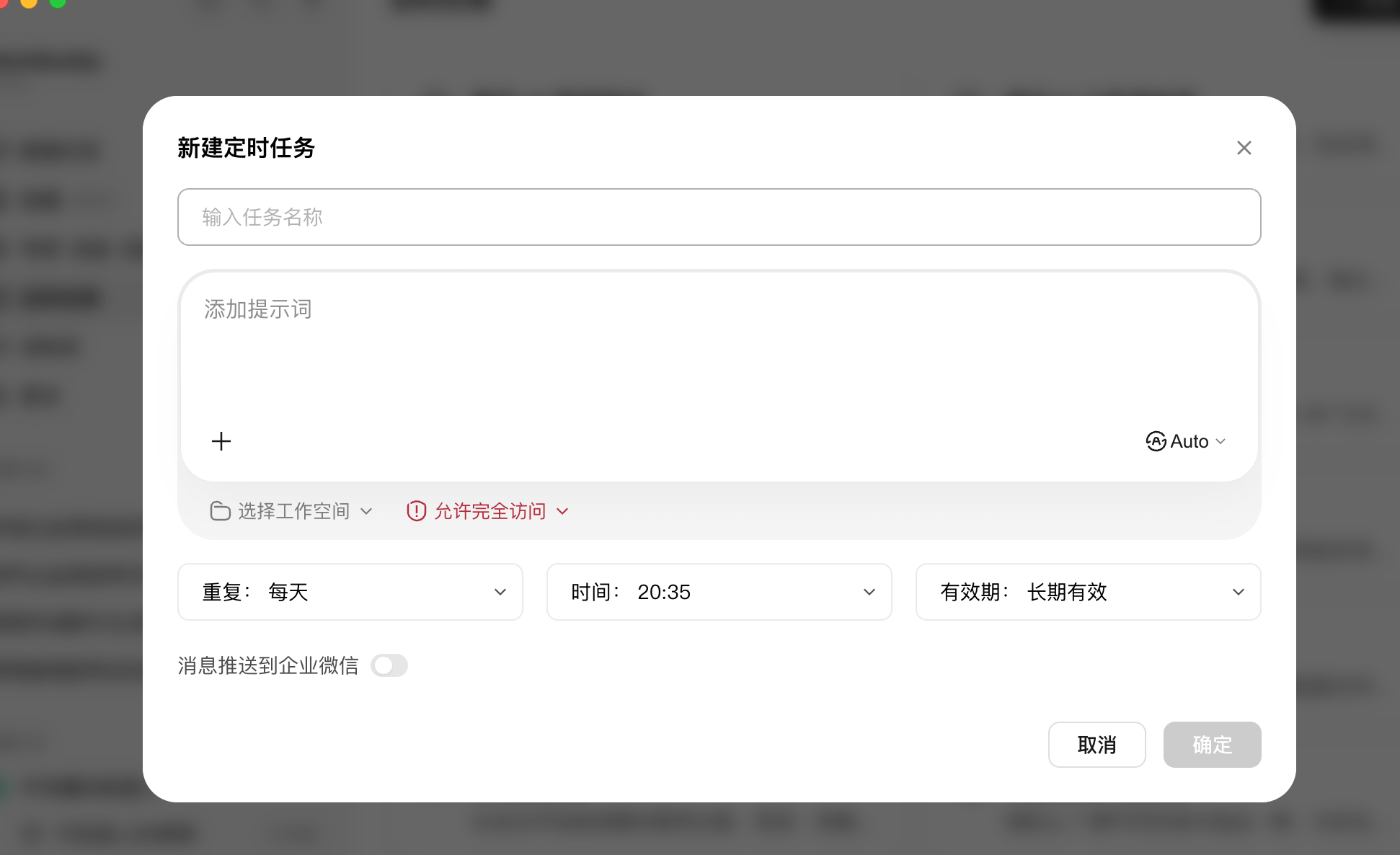The width and height of the screenshot is (1400, 855).
Task: Click the 新建定时任务 title text
Action: point(247,148)
